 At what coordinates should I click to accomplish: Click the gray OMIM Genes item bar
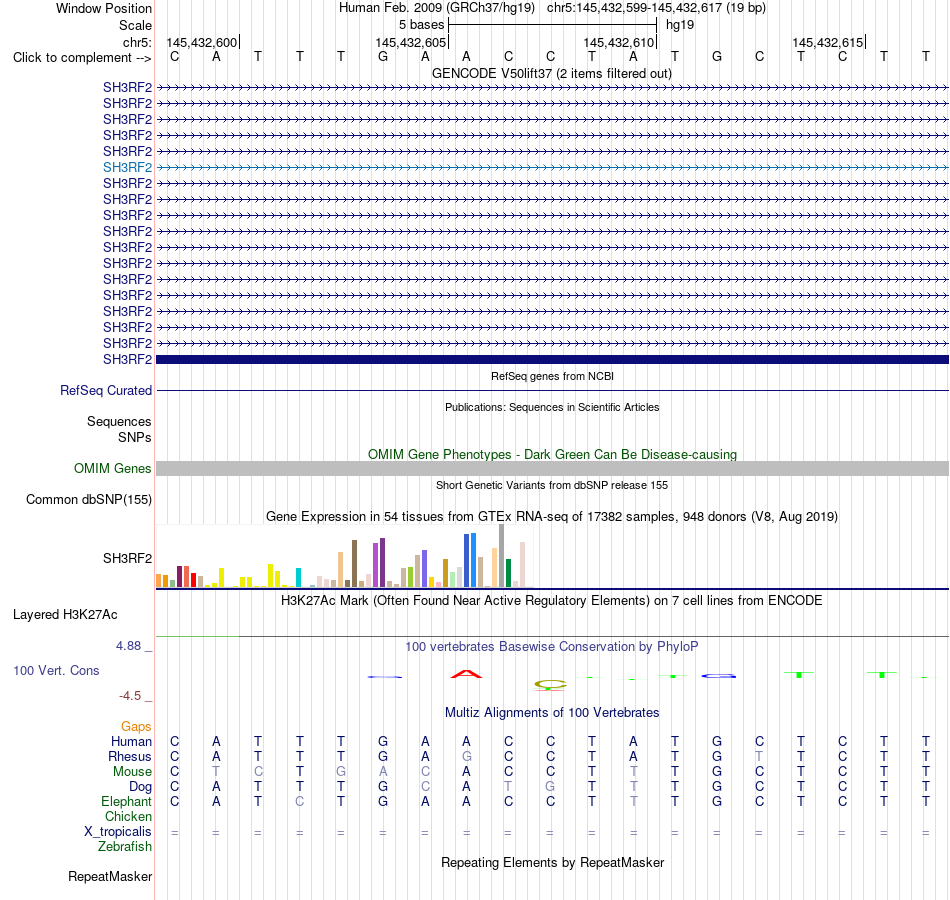coord(552,468)
